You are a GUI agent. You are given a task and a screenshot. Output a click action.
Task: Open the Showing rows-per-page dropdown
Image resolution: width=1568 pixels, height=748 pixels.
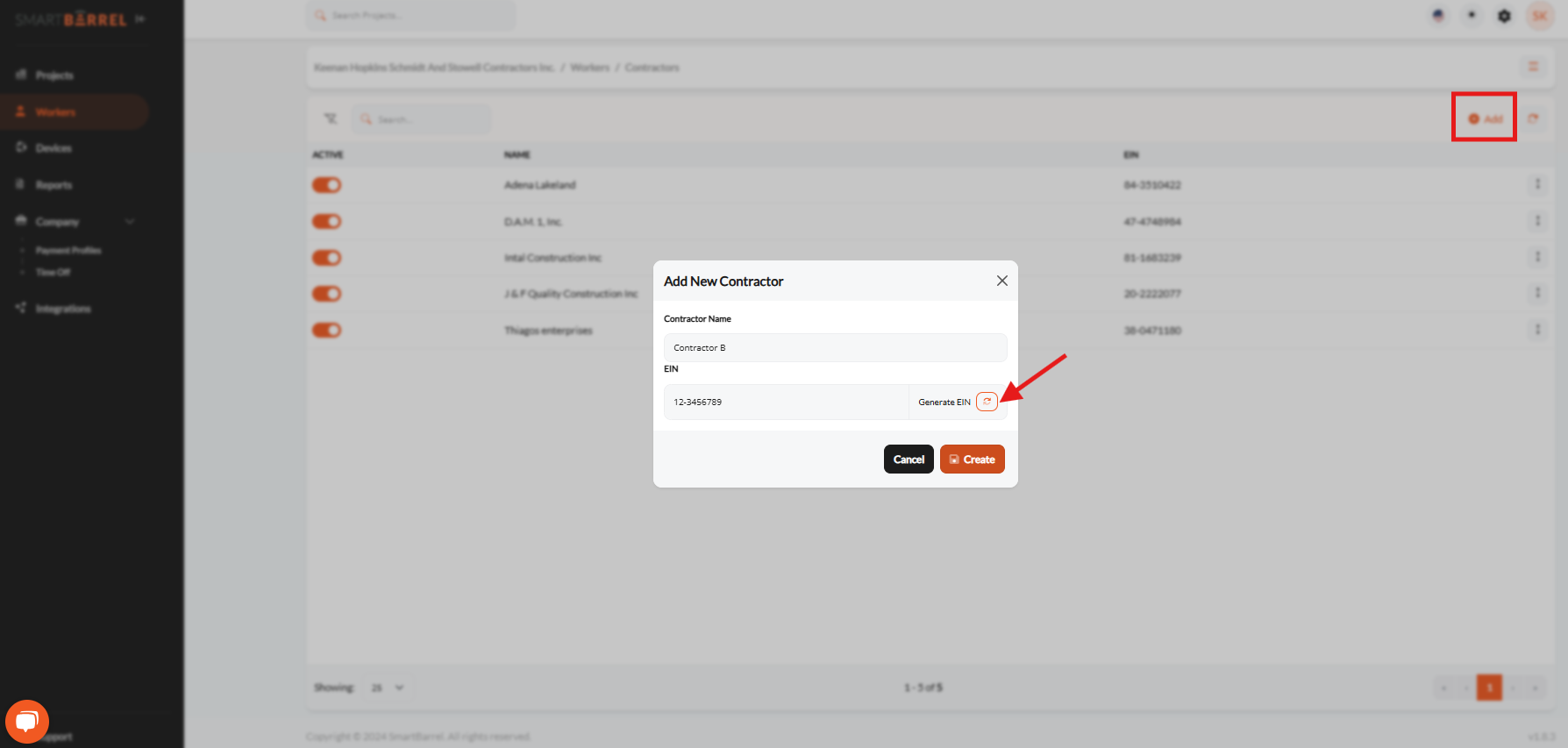pos(387,687)
